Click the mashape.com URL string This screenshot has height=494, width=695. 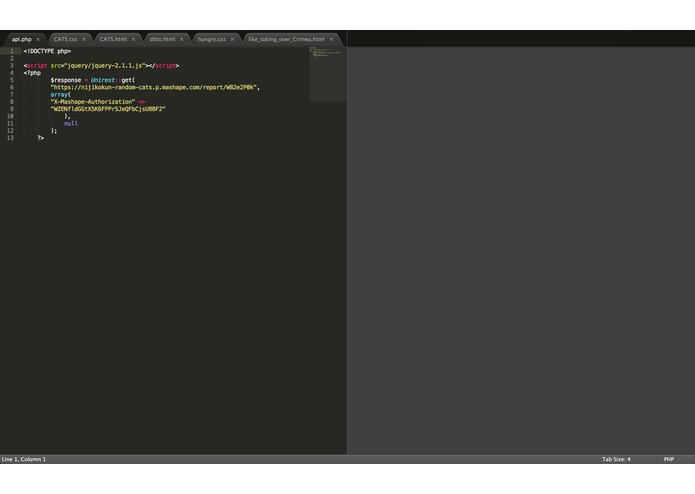click(x=154, y=88)
